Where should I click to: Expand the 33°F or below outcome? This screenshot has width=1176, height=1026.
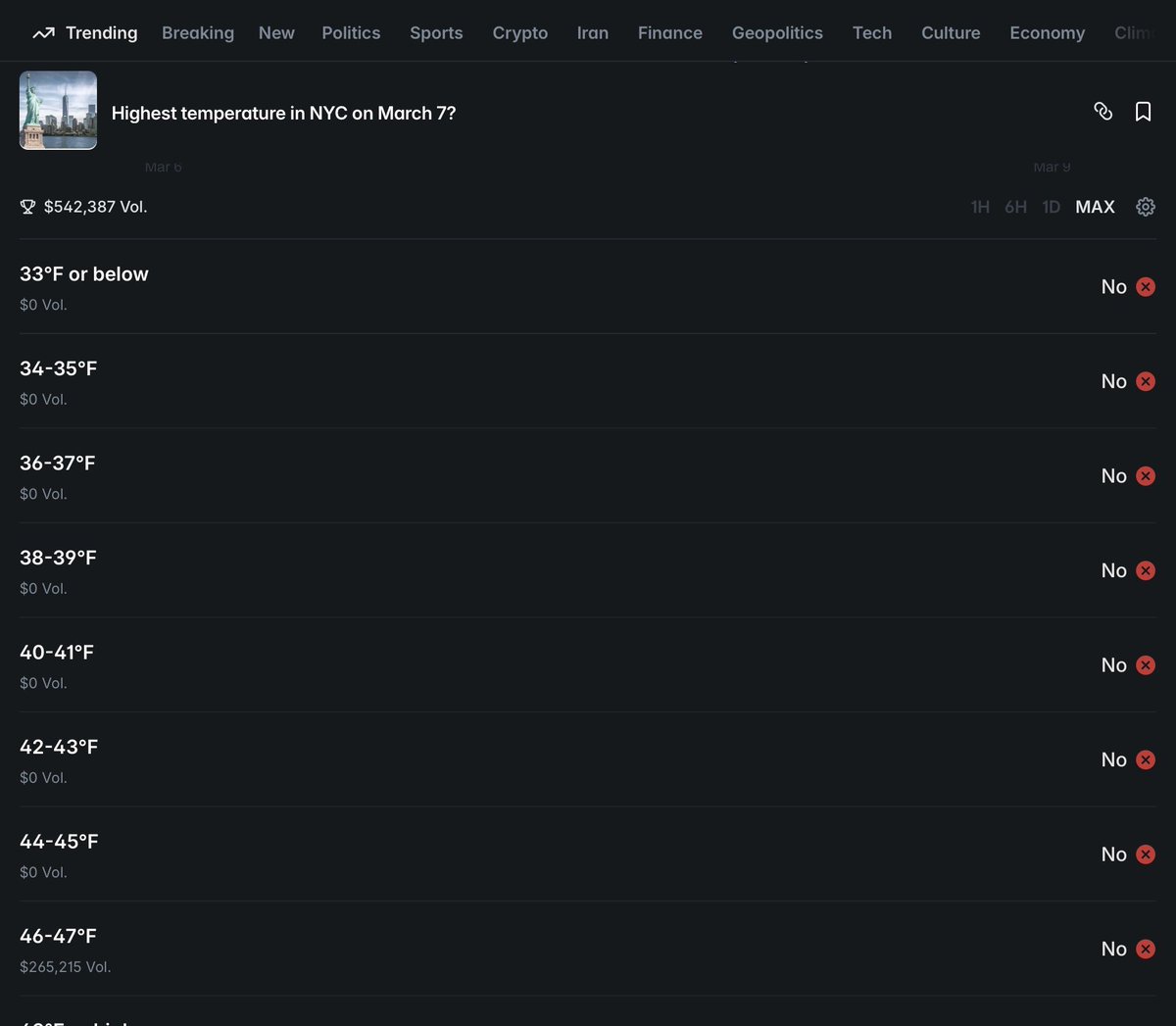[588, 287]
